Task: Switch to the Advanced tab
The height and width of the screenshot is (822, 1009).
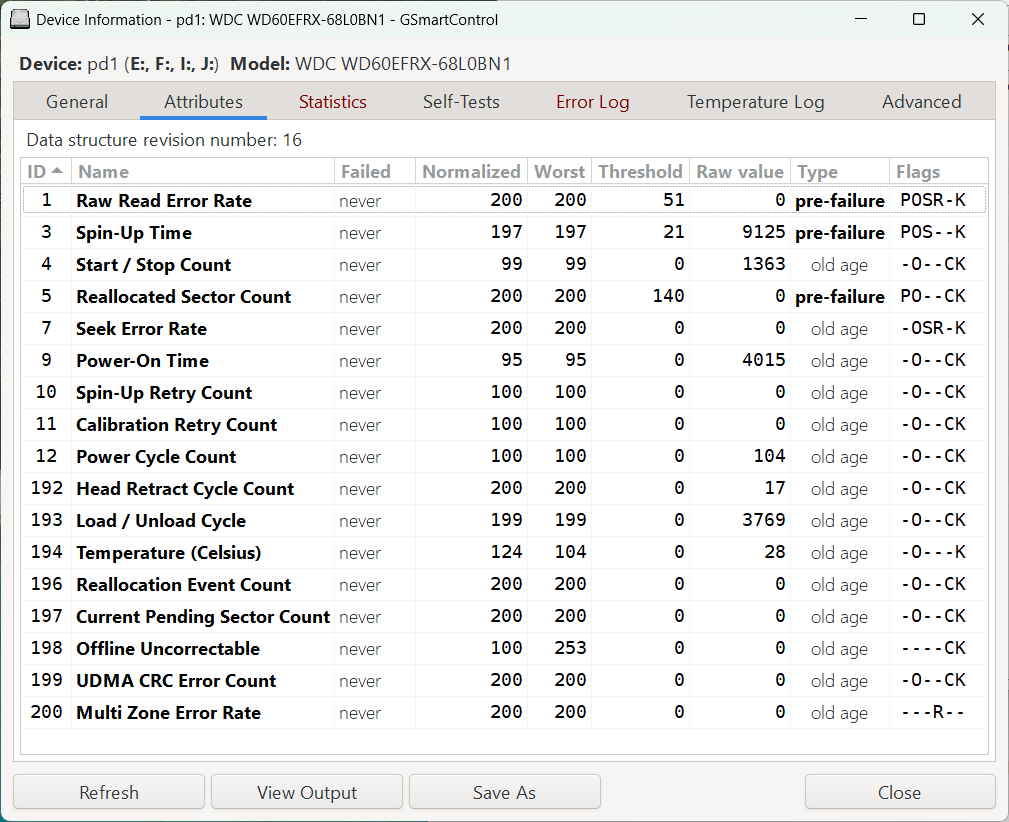Action: click(921, 102)
